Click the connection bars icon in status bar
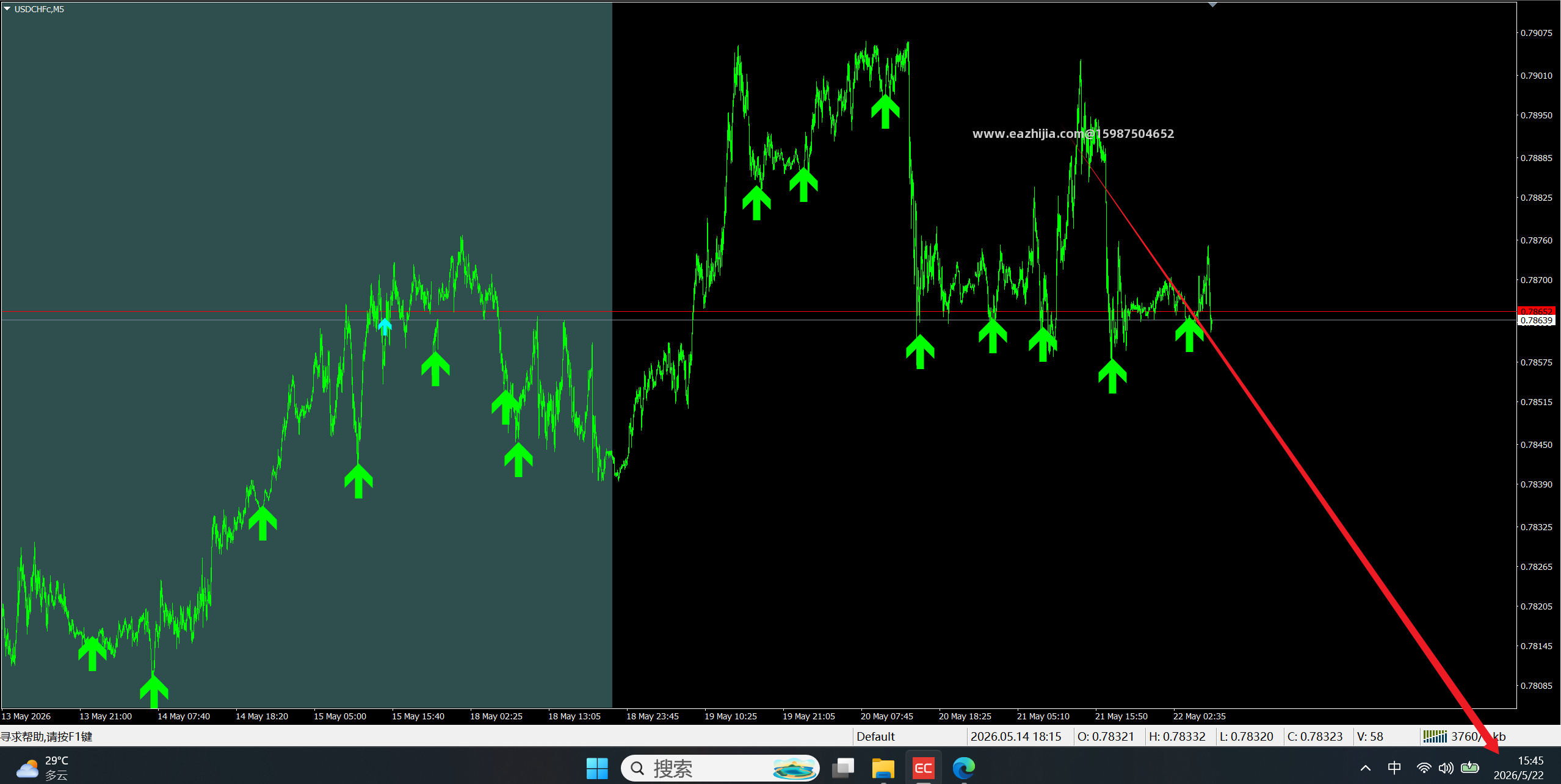 pos(1435,736)
